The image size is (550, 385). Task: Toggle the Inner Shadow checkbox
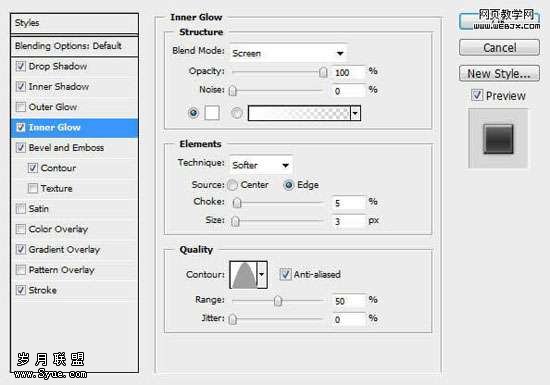tap(21, 86)
